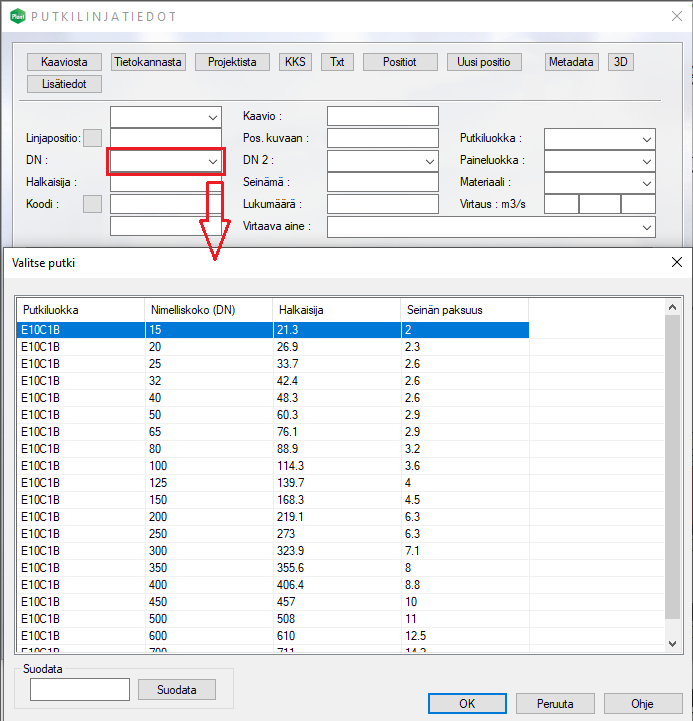Click the KKS button
Screen dimensions: 693x721
coord(295,62)
